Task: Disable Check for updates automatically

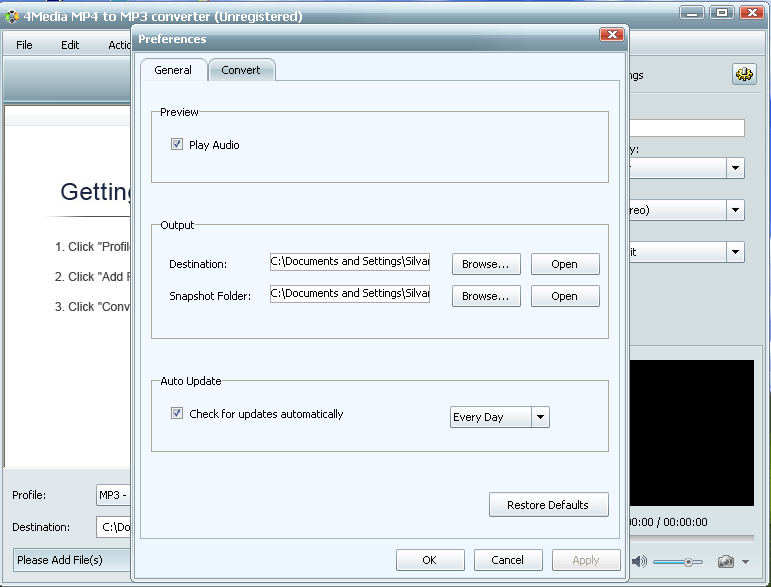Action: 177,413
